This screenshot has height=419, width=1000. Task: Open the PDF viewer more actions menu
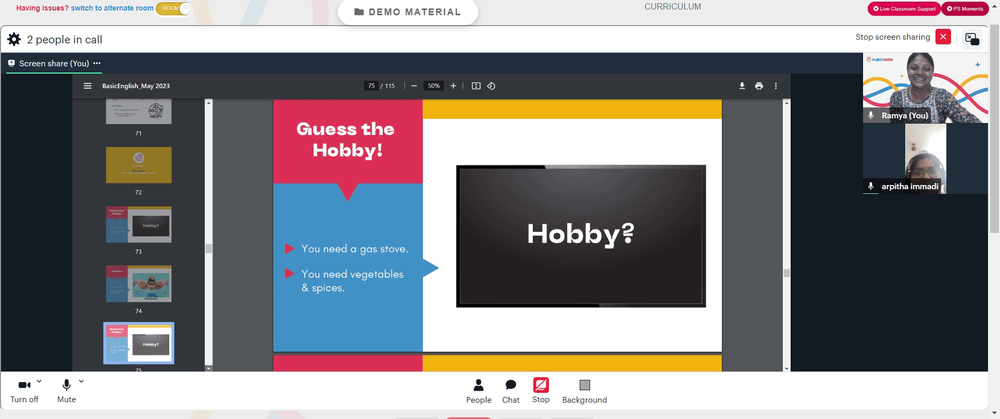776,86
